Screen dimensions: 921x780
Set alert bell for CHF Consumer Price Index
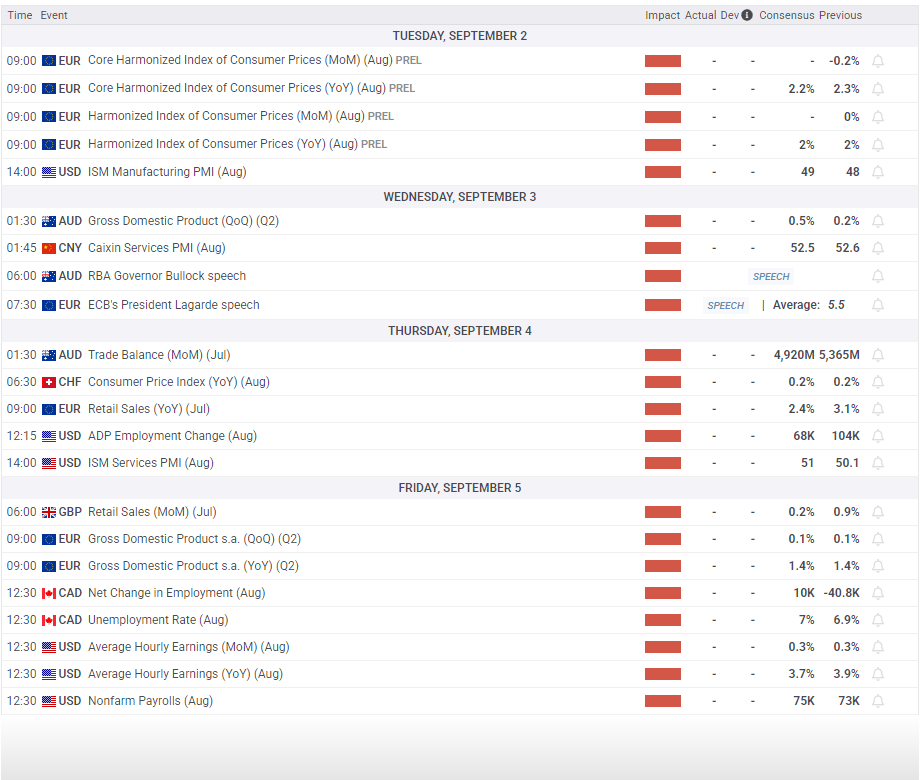[x=878, y=382]
